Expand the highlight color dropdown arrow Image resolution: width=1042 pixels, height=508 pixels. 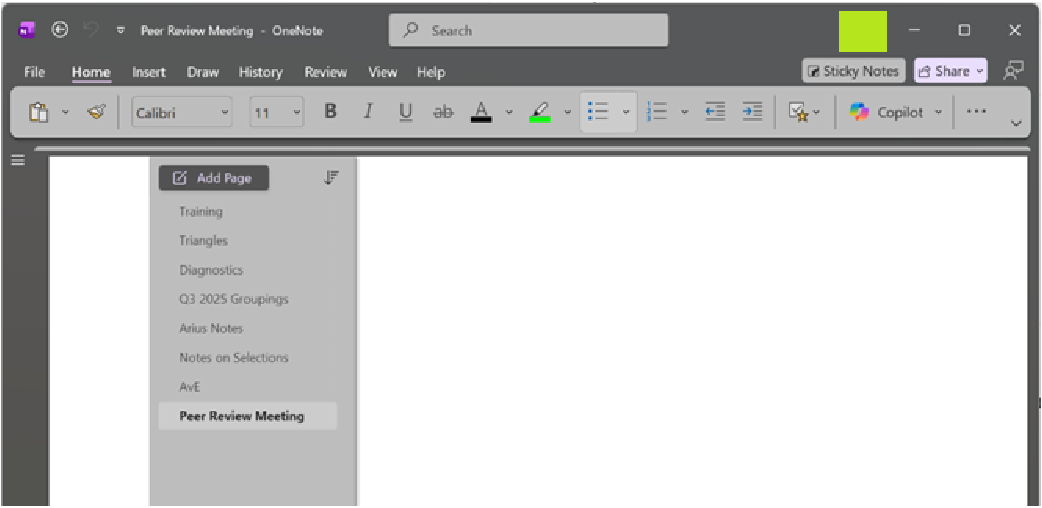[x=567, y=112]
